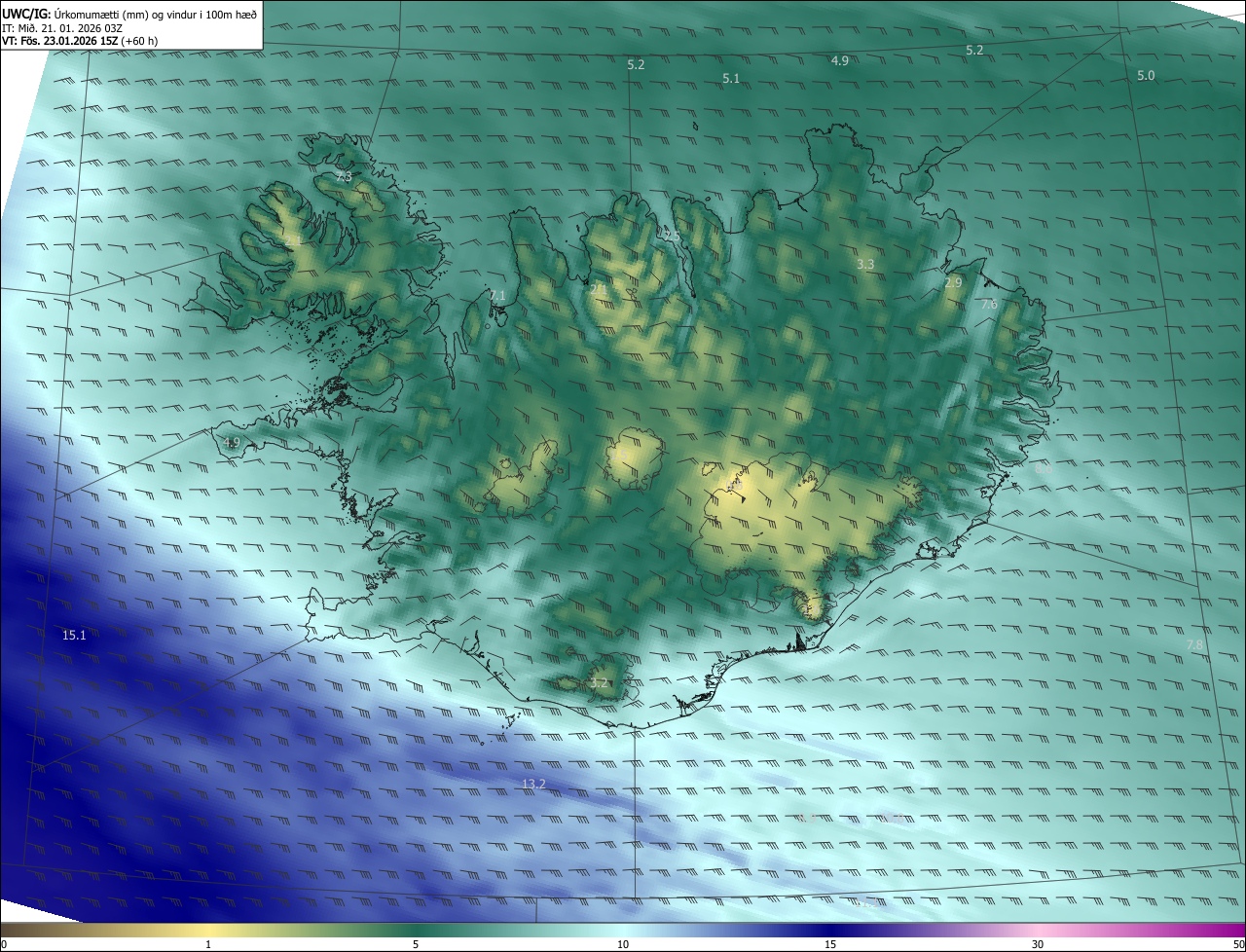Screen dimensions: 1246x952
Task: Click the 4.9 value beside the top 5.1
Action: (839, 60)
